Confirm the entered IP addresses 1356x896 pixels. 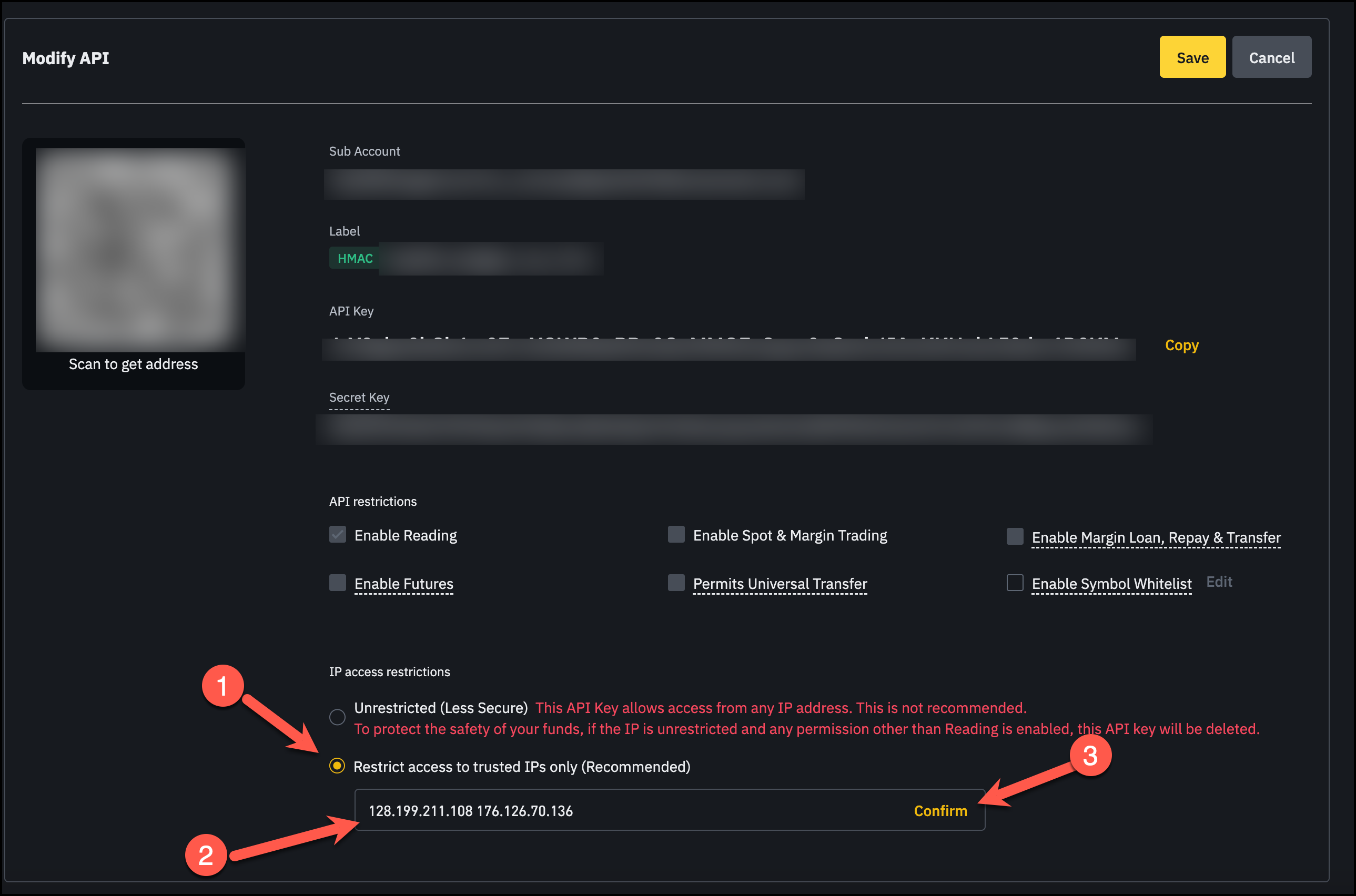click(940, 810)
